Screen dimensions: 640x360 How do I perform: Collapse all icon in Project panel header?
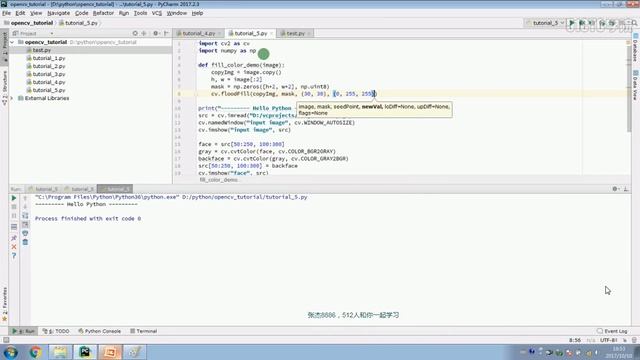point(144,33)
